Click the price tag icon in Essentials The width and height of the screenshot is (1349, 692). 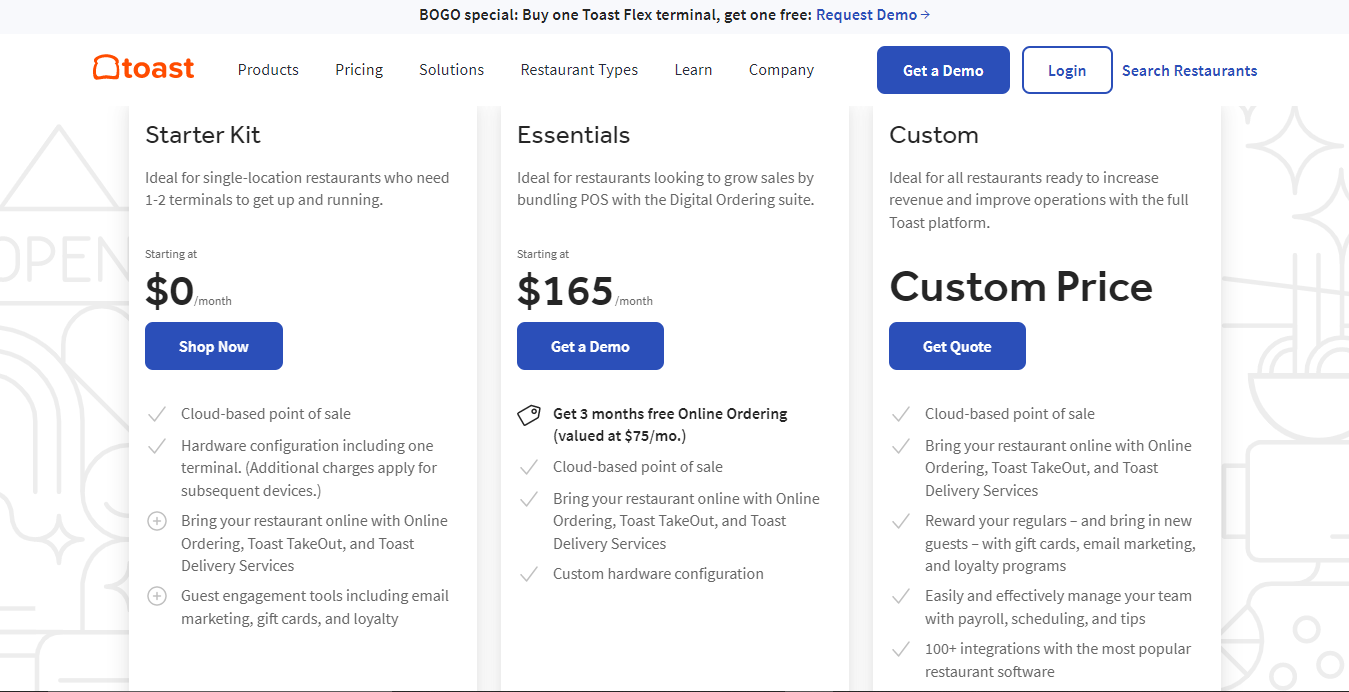(529, 415)
